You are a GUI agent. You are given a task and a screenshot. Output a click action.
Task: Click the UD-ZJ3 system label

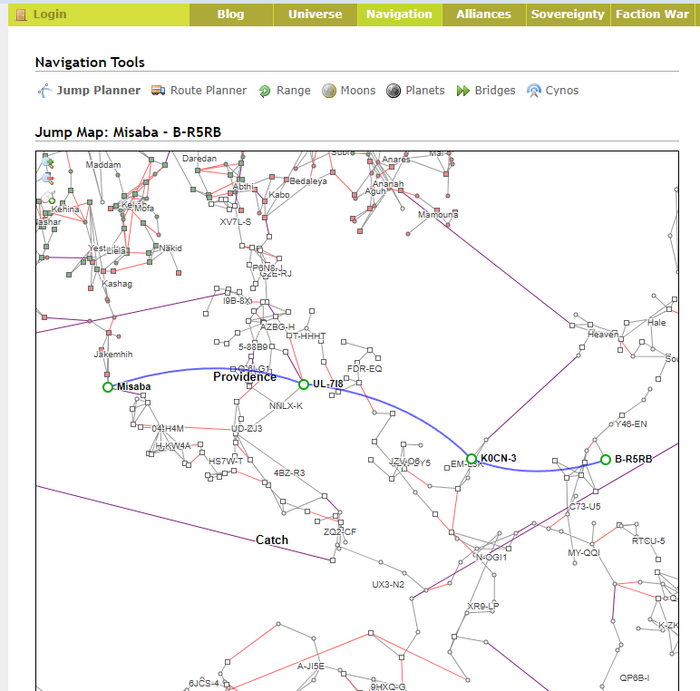pyautogui.click(x=247, y=429)
